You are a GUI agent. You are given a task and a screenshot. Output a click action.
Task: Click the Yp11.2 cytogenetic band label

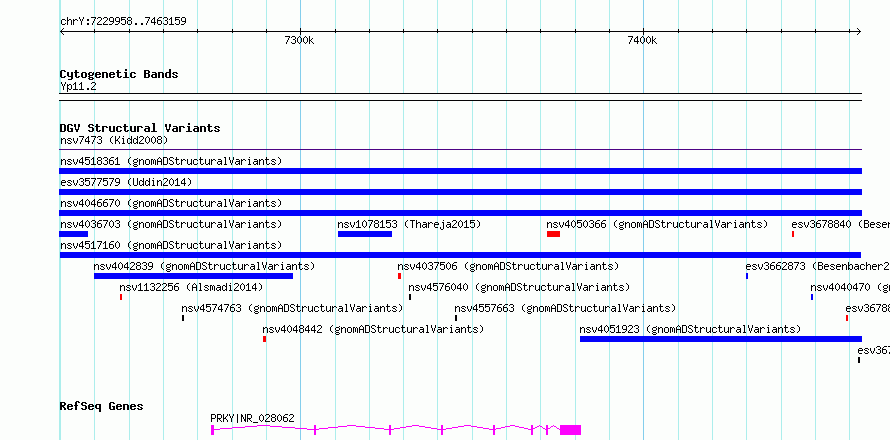(78, 86)
